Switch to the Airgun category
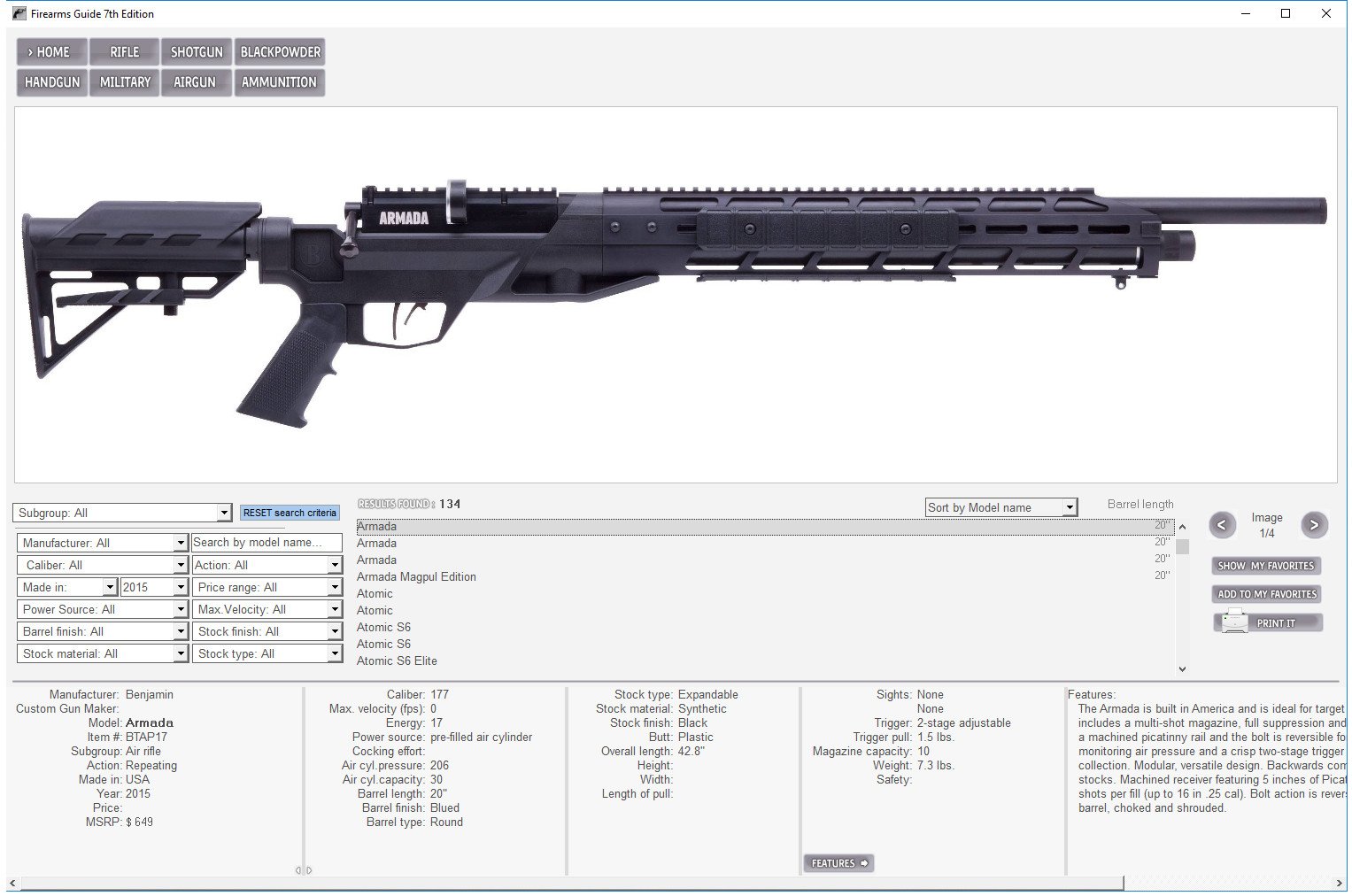 (x=195, y=82)
